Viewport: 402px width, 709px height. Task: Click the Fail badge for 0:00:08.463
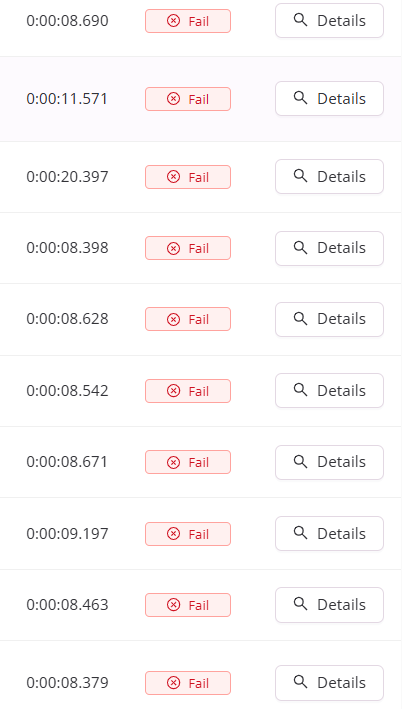click(x=188, y=605)
